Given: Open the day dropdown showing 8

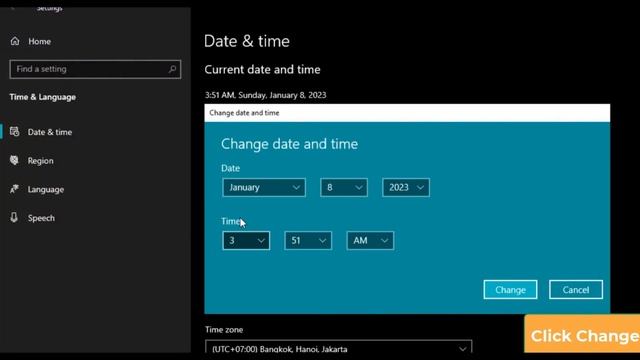Looking at the screenshot, I should tap(344, 187).
